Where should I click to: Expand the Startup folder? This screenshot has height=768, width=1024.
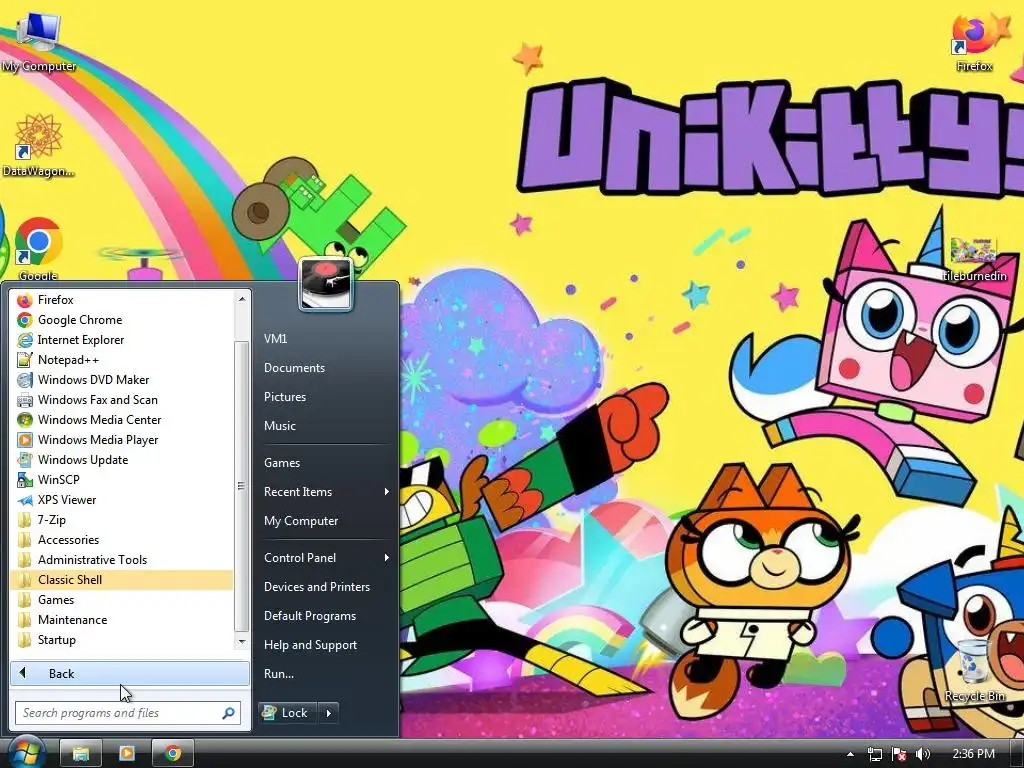click(122, 640)
